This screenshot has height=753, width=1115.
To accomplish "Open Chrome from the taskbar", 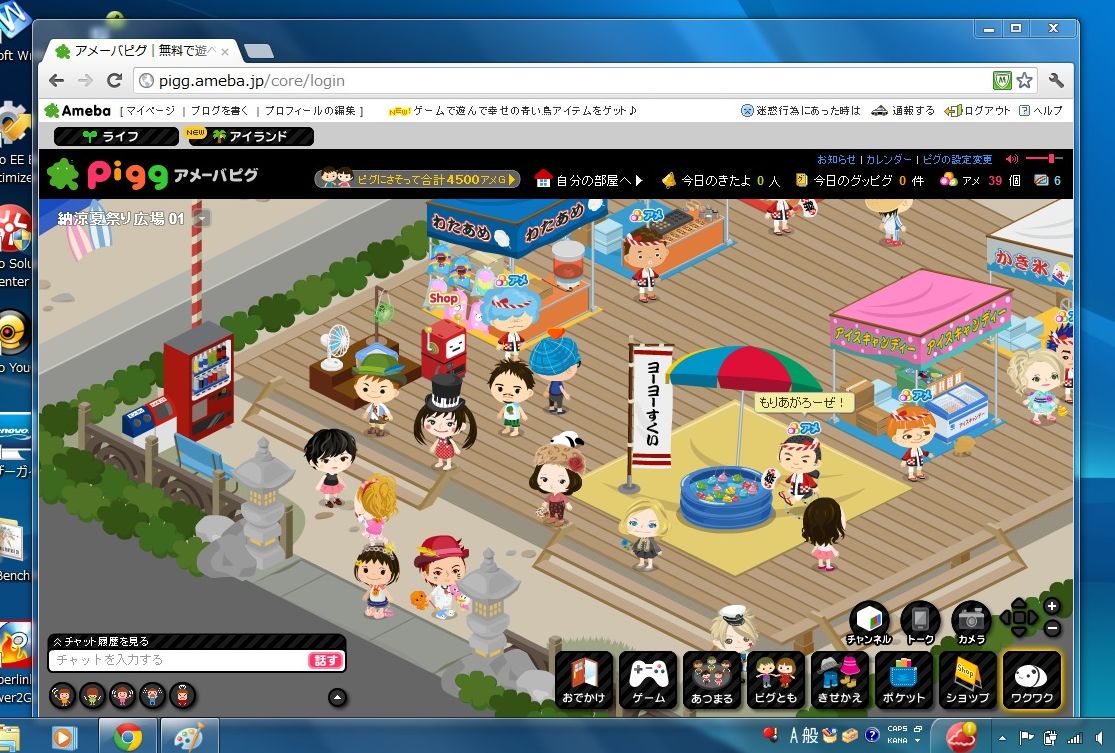I will pyautogui.click(x=129, y=737).
